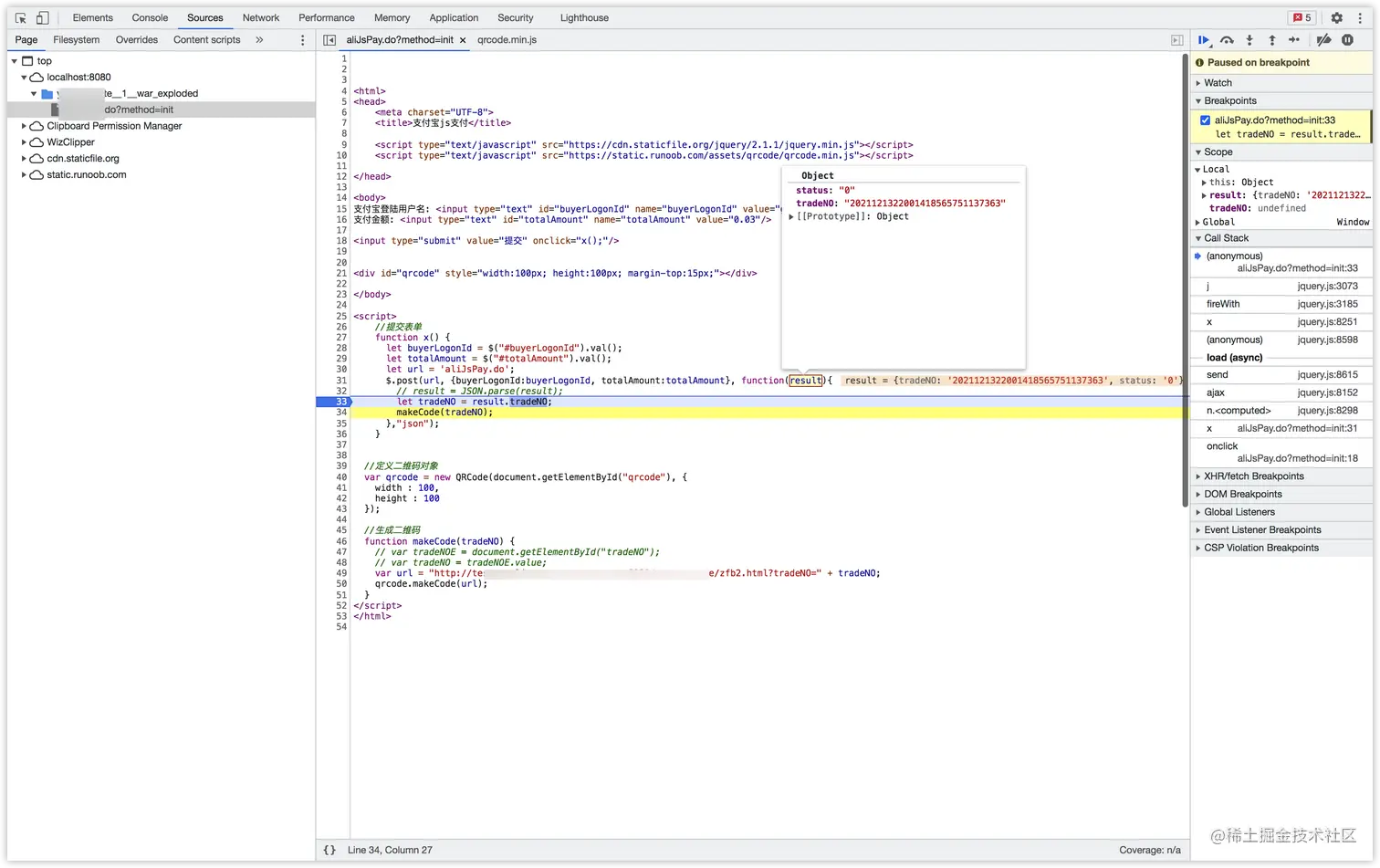Click the 5 errors badge
Screen dimensions: 1380x868
coord(1302,17)
